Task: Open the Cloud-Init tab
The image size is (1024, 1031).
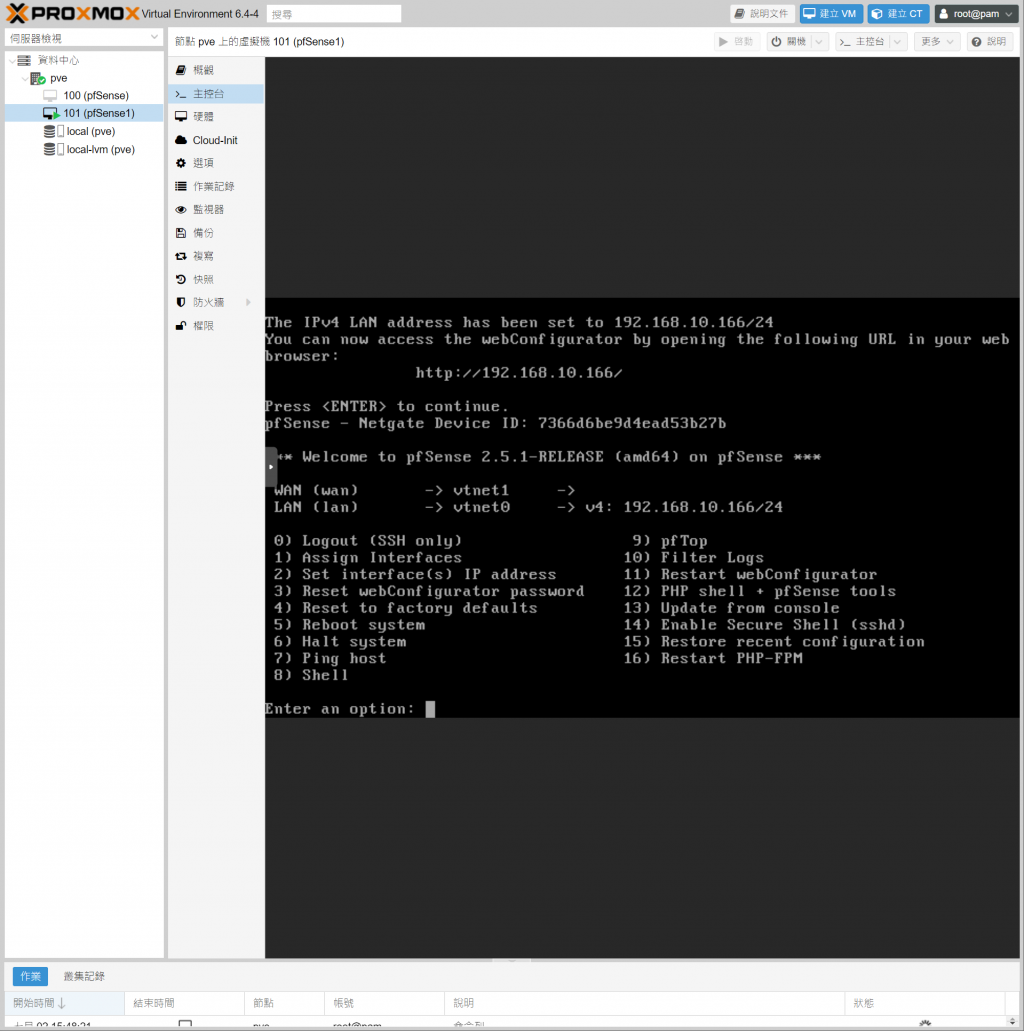Action: pyautogui.click(x=216, y=140)
